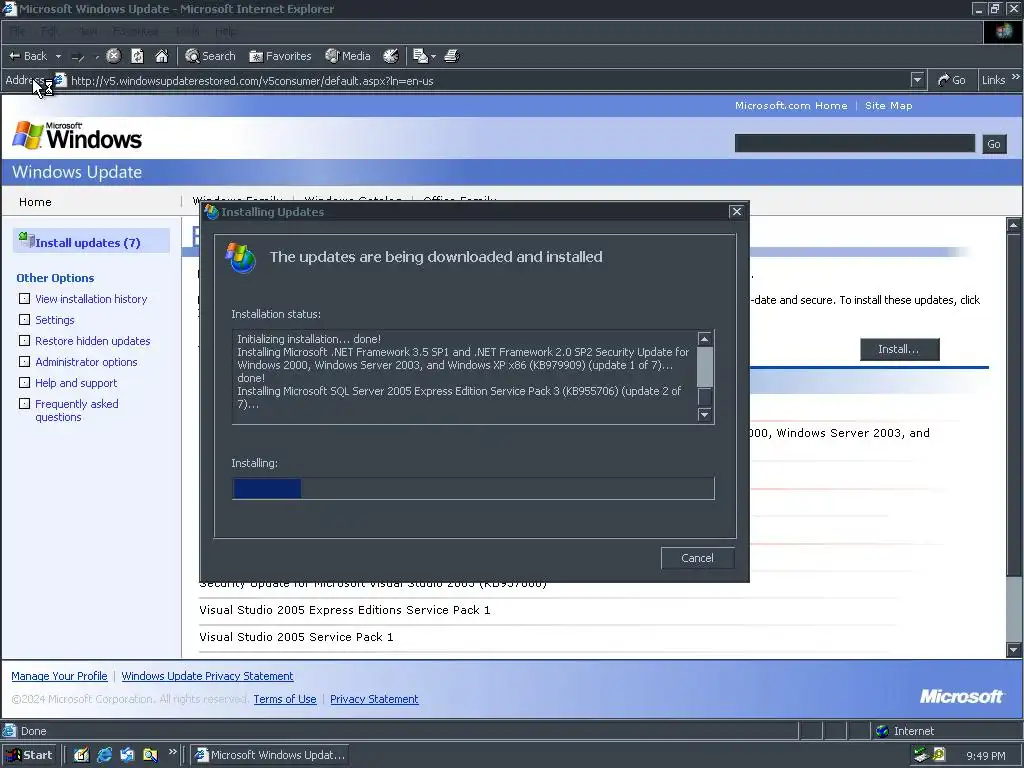Click the page scrollbar down arrow
Image resolution: width=1024 pixels, height=768 pixels.
point(1014,650)
